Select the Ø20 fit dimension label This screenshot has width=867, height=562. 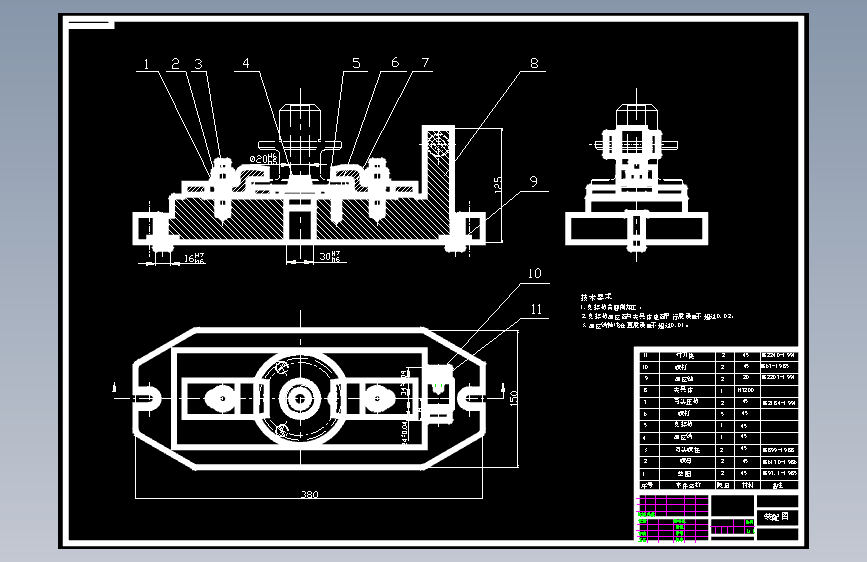263,159
